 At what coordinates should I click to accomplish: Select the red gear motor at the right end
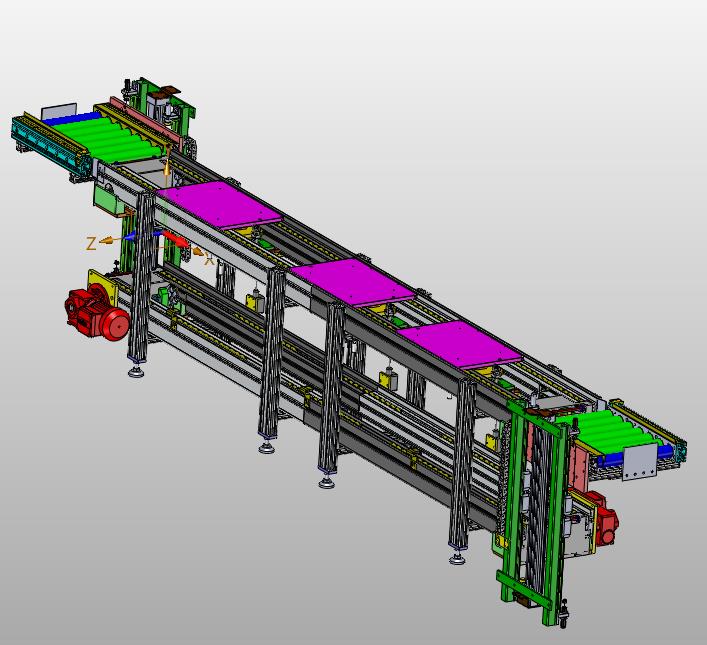pos(602,519)
